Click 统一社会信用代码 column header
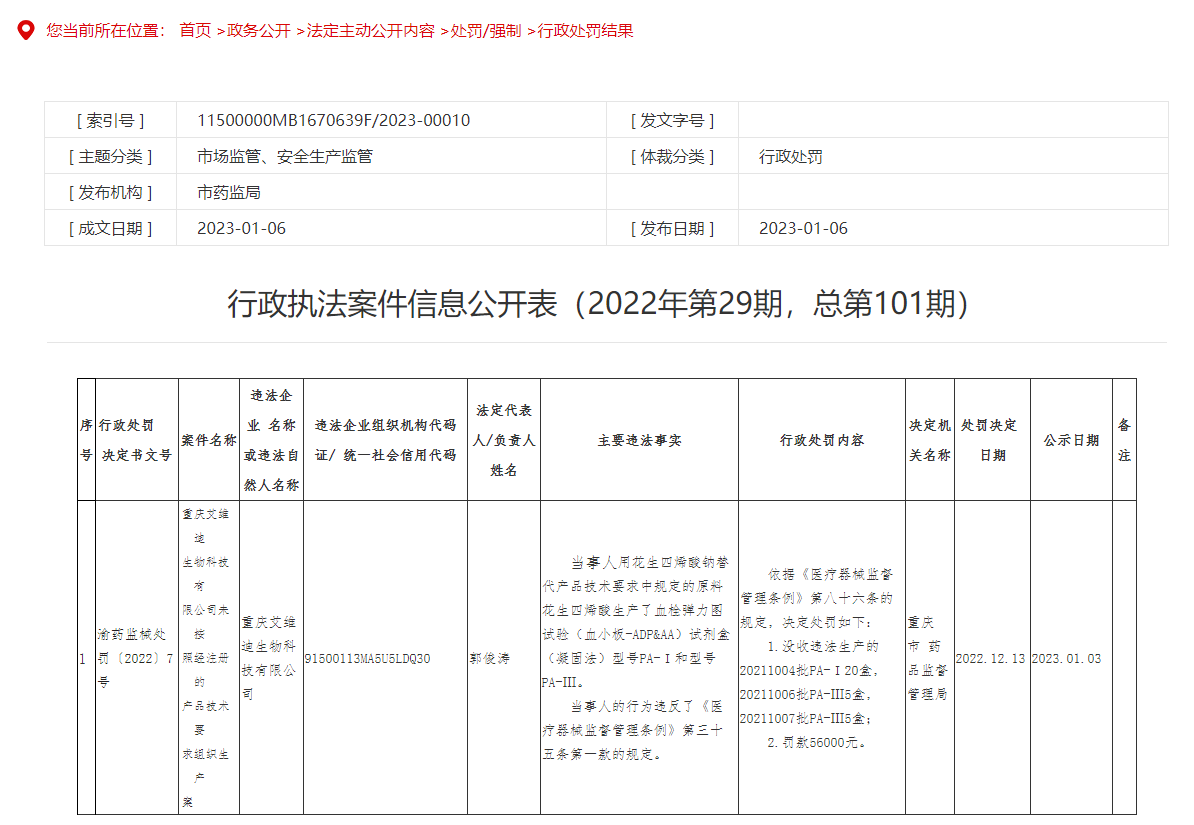 point(385,440)
